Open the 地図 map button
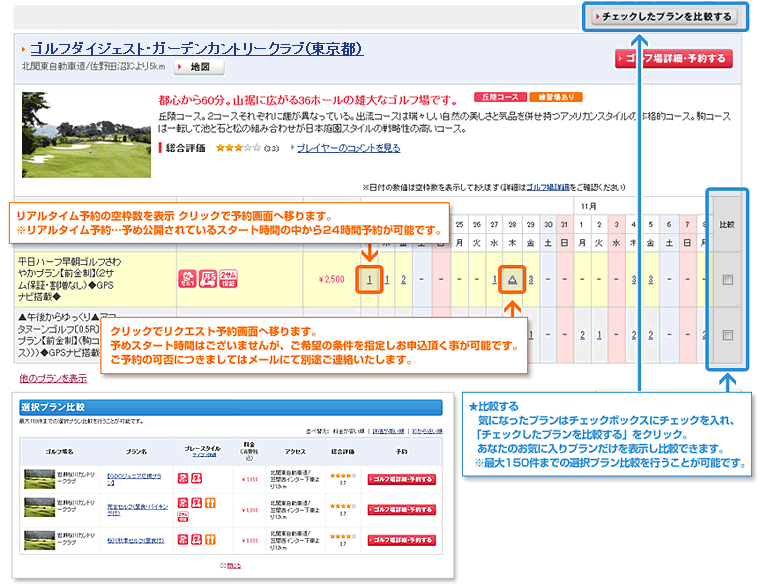Image resolution: width=760 pixels, height=586 pixels. coord(199,68)
